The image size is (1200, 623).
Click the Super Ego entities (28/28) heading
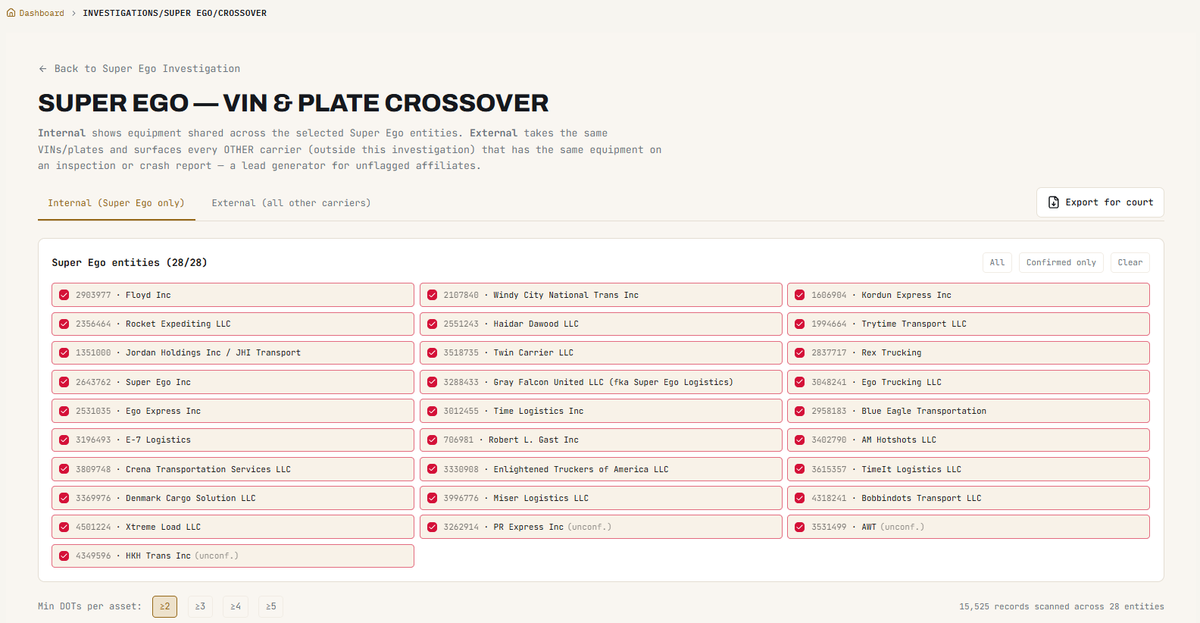click(x=130, y=263)
